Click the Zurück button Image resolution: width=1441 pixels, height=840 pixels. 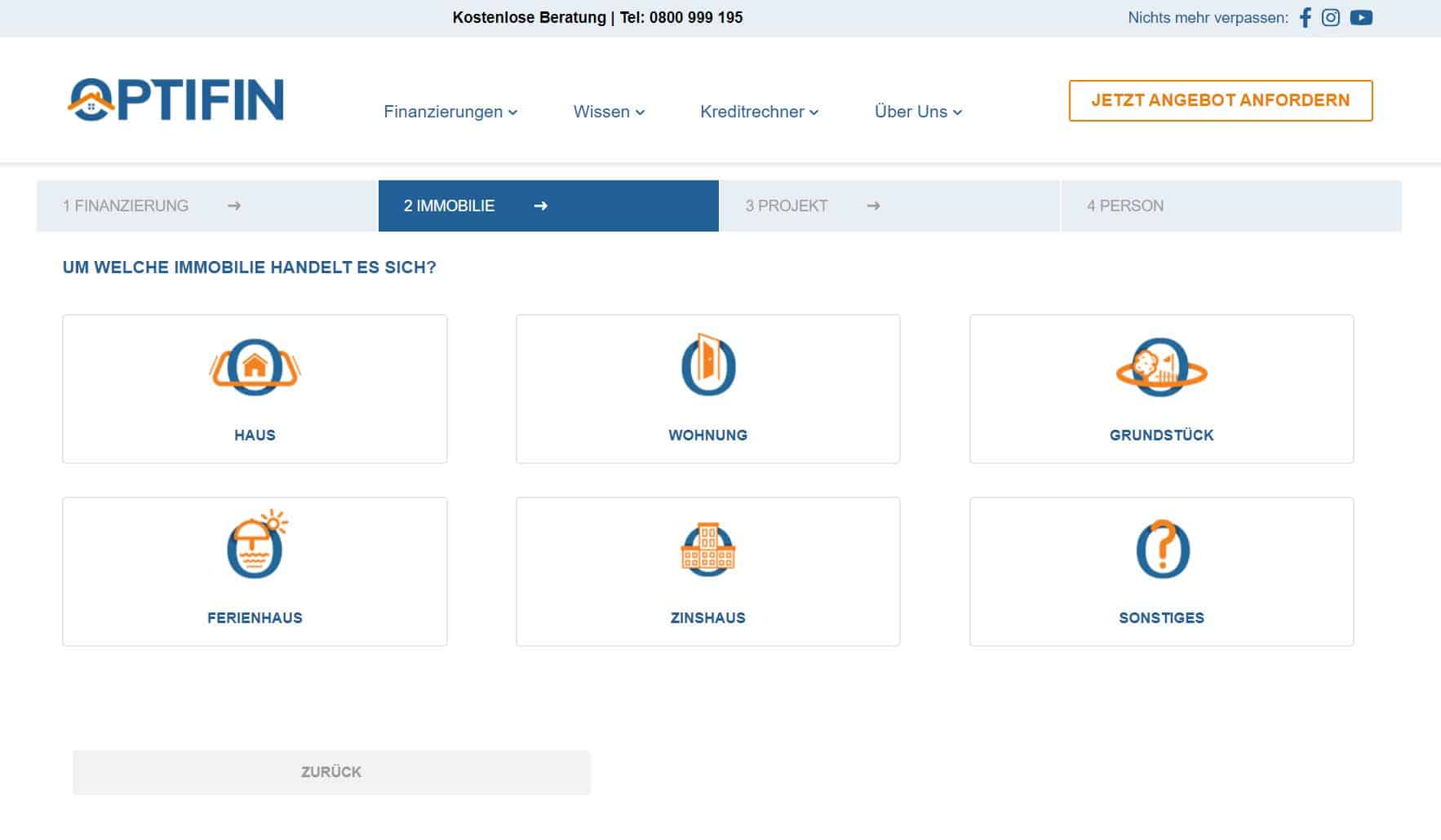331,772
